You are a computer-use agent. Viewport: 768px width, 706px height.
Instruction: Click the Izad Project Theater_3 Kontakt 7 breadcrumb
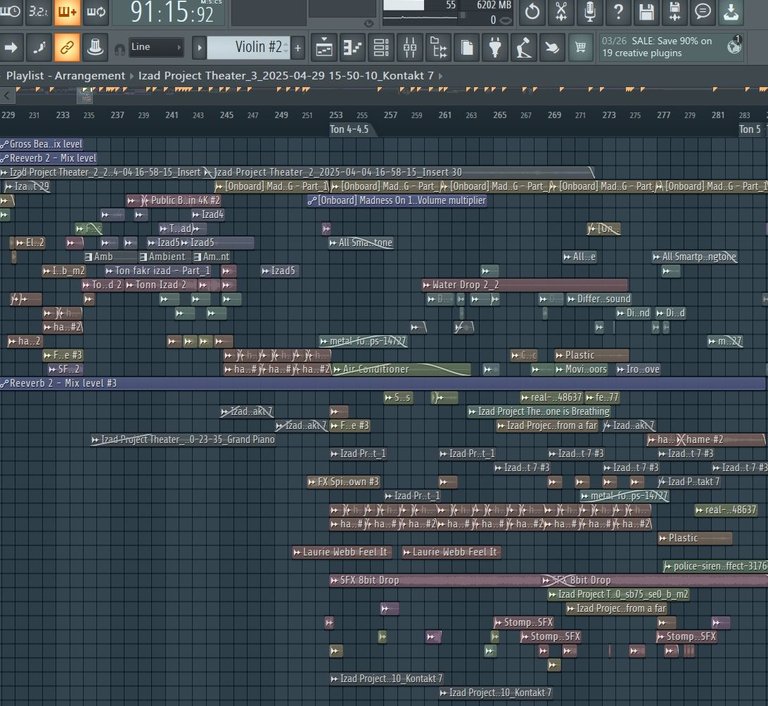[x=286, y=76]
